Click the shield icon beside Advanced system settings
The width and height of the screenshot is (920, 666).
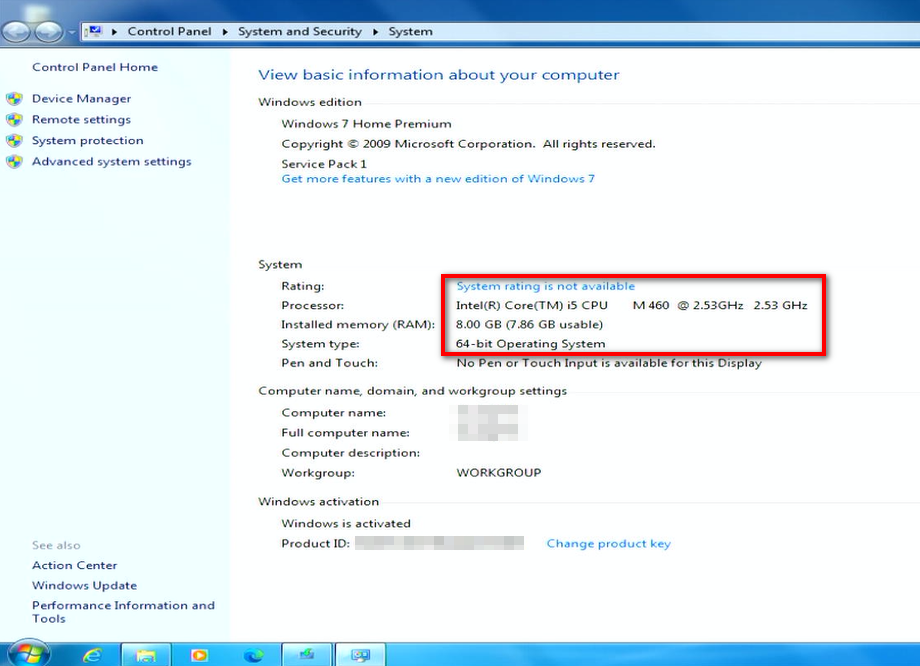(x=15, y=161)
